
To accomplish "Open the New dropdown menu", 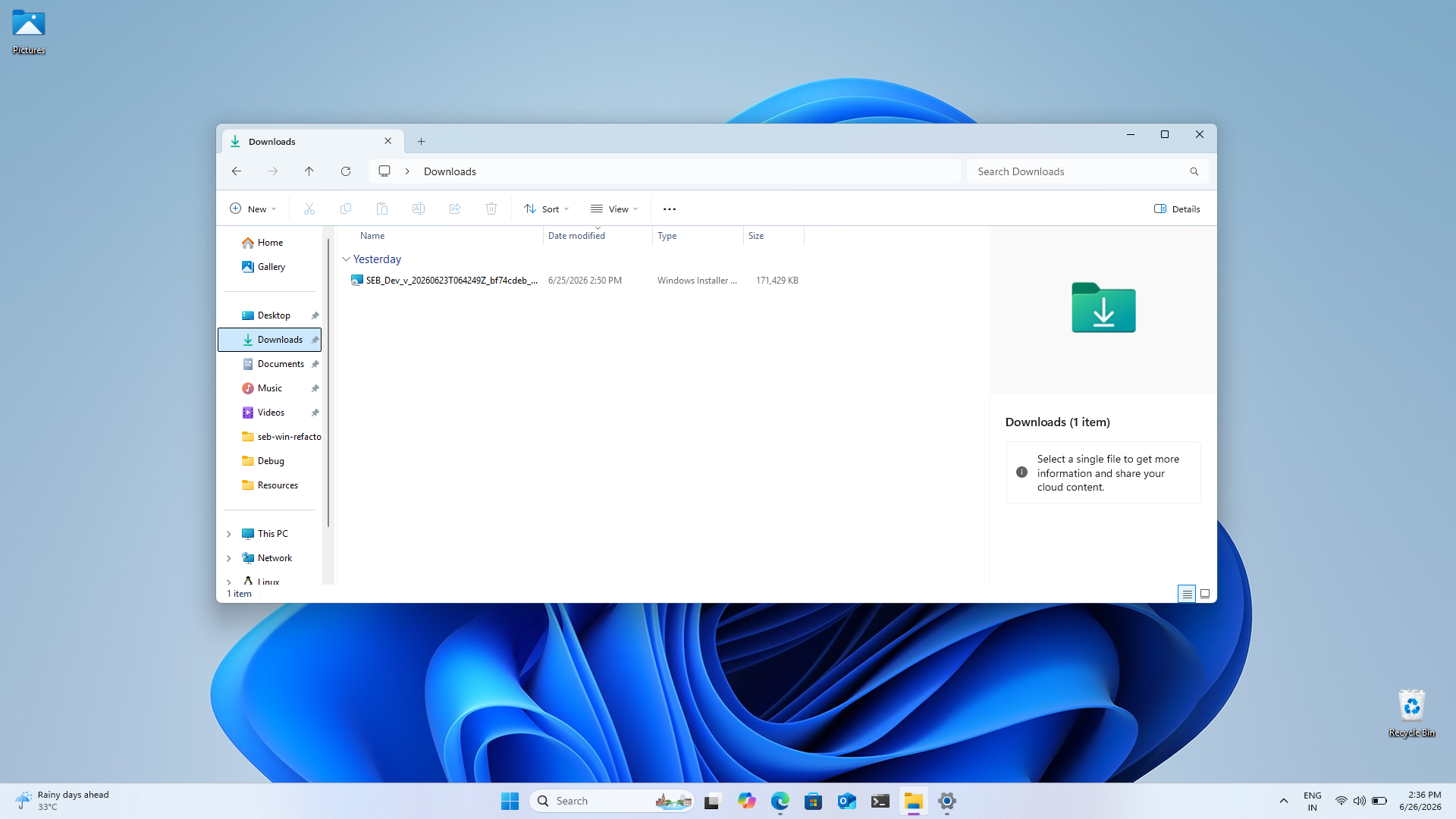I will click(253, 209).
